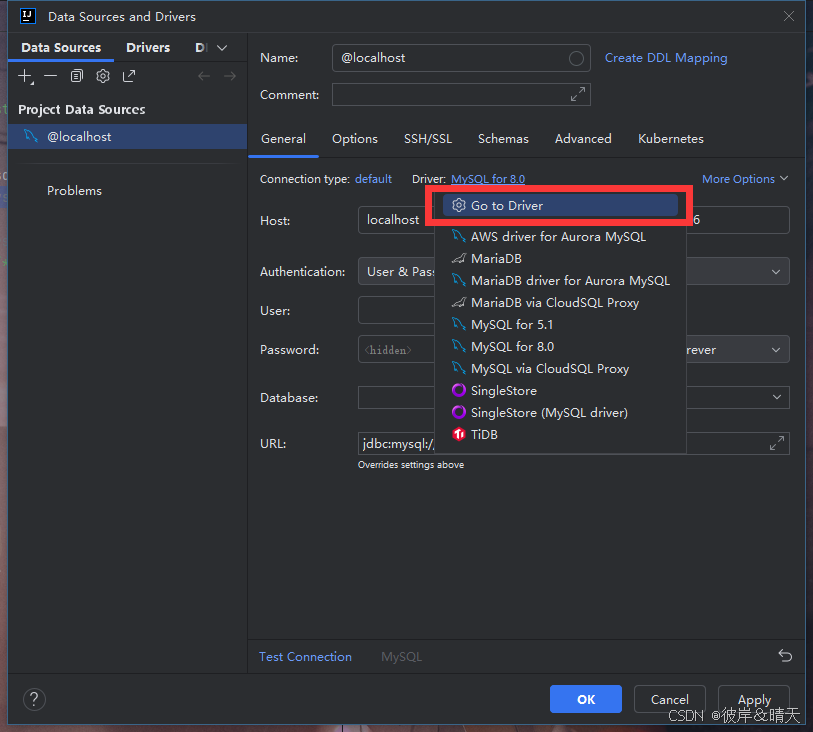
Task: Navigate back with left arrow icon
Action: pyautogui.click(x=204, y=76)
